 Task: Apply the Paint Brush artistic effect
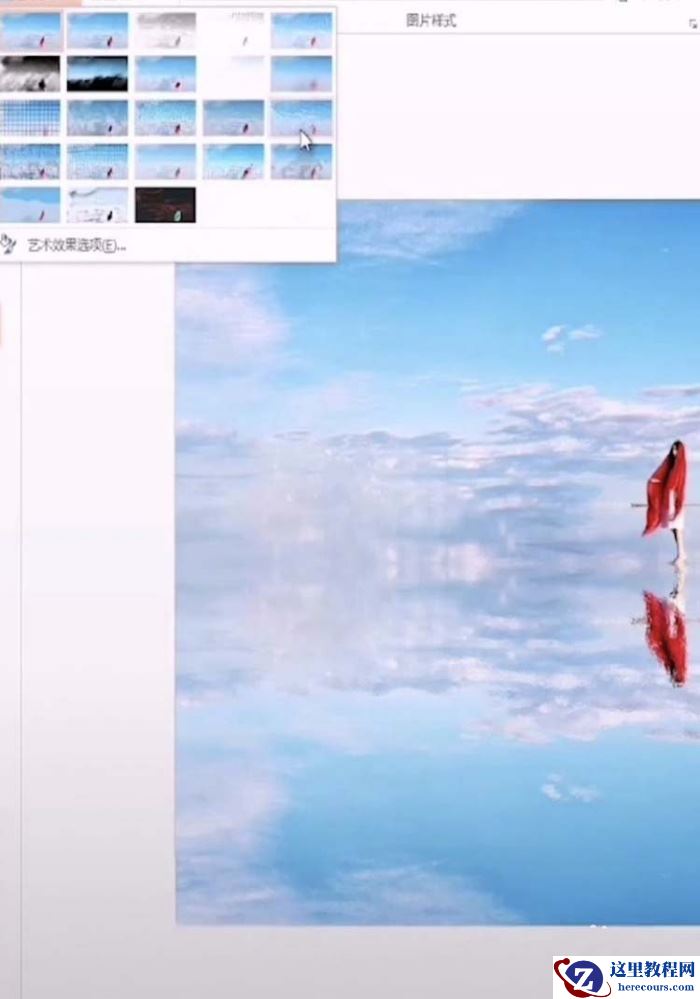click(x=166, y=74)
